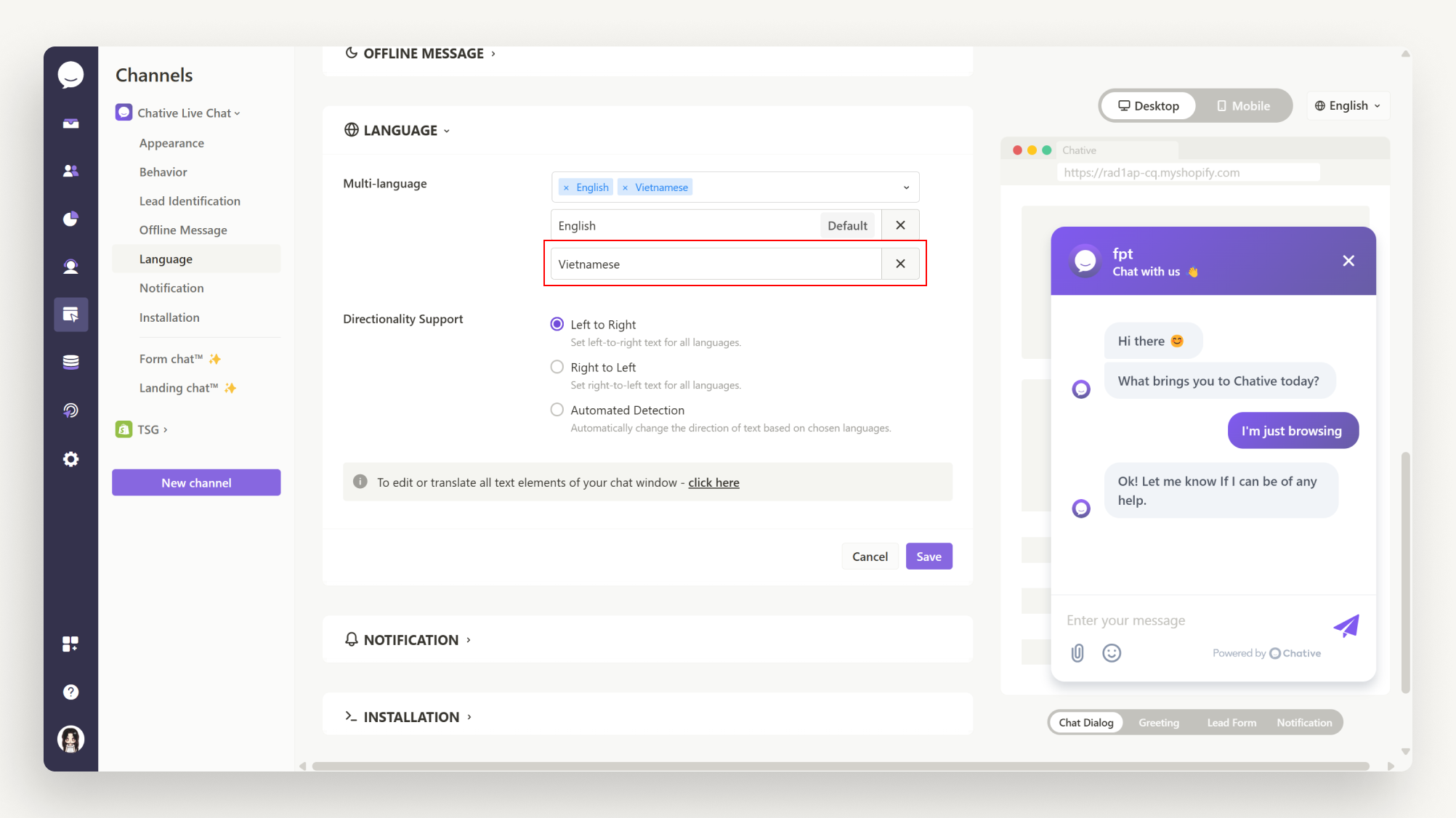Viewport: 1456px width, 818px height.
Task: Open the English preview language dropdown
Action: (1348, 105)
